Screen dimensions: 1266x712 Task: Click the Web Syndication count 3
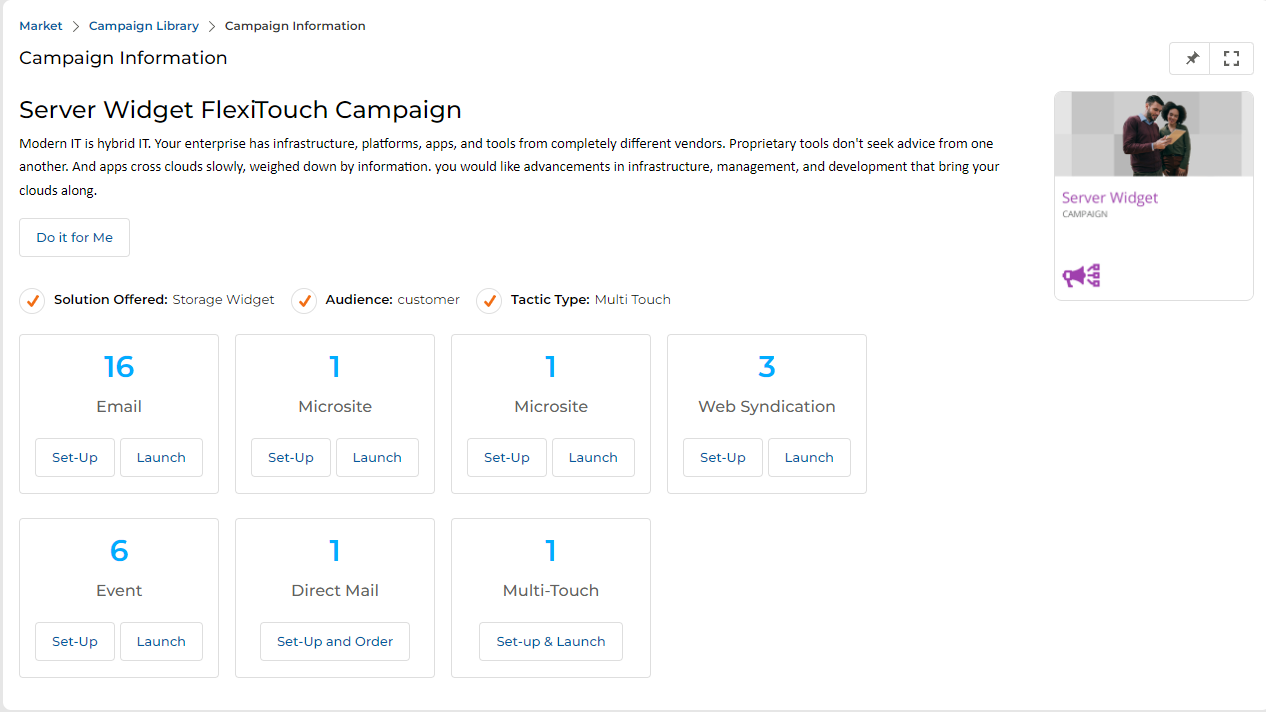coord(767,367)
